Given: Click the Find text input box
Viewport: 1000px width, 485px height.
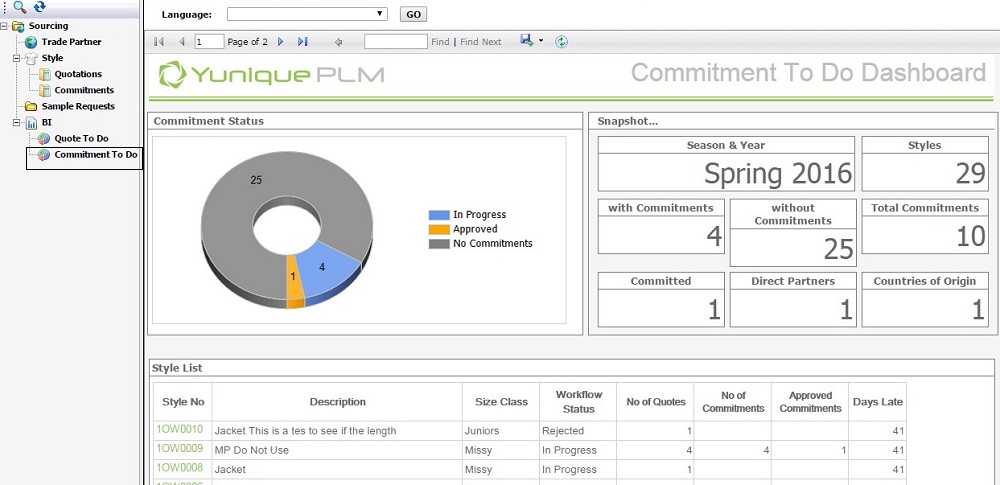Looking at the screenshot, I should (x=395, y=41).
